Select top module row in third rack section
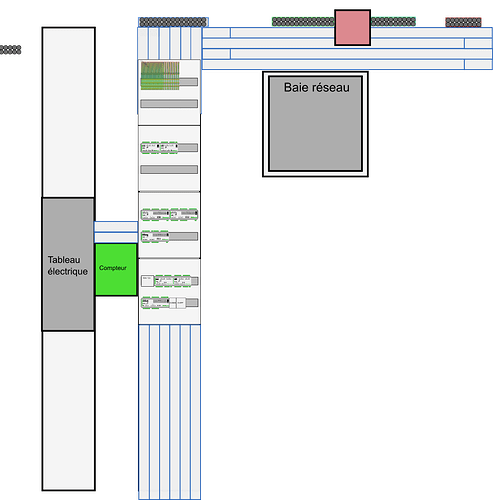 pos(169,214)
